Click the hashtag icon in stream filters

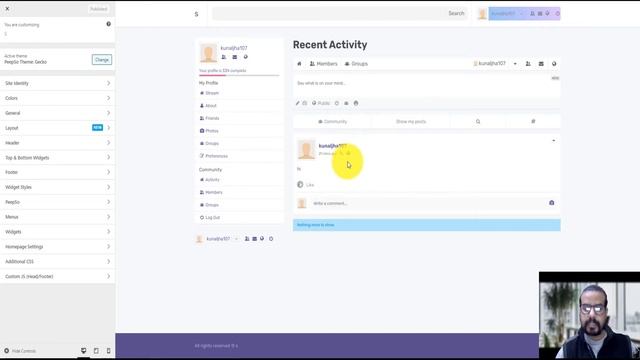pos(533,122)
